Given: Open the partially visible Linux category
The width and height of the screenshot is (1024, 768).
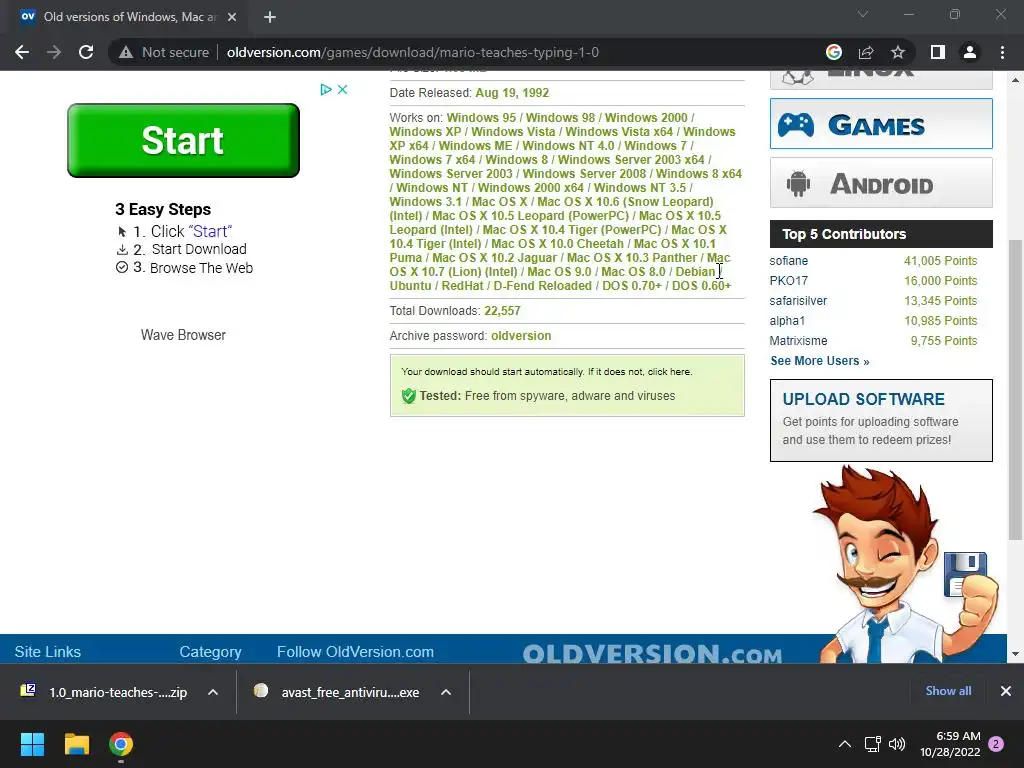Looking at the screenshot, I should (881, 80).
